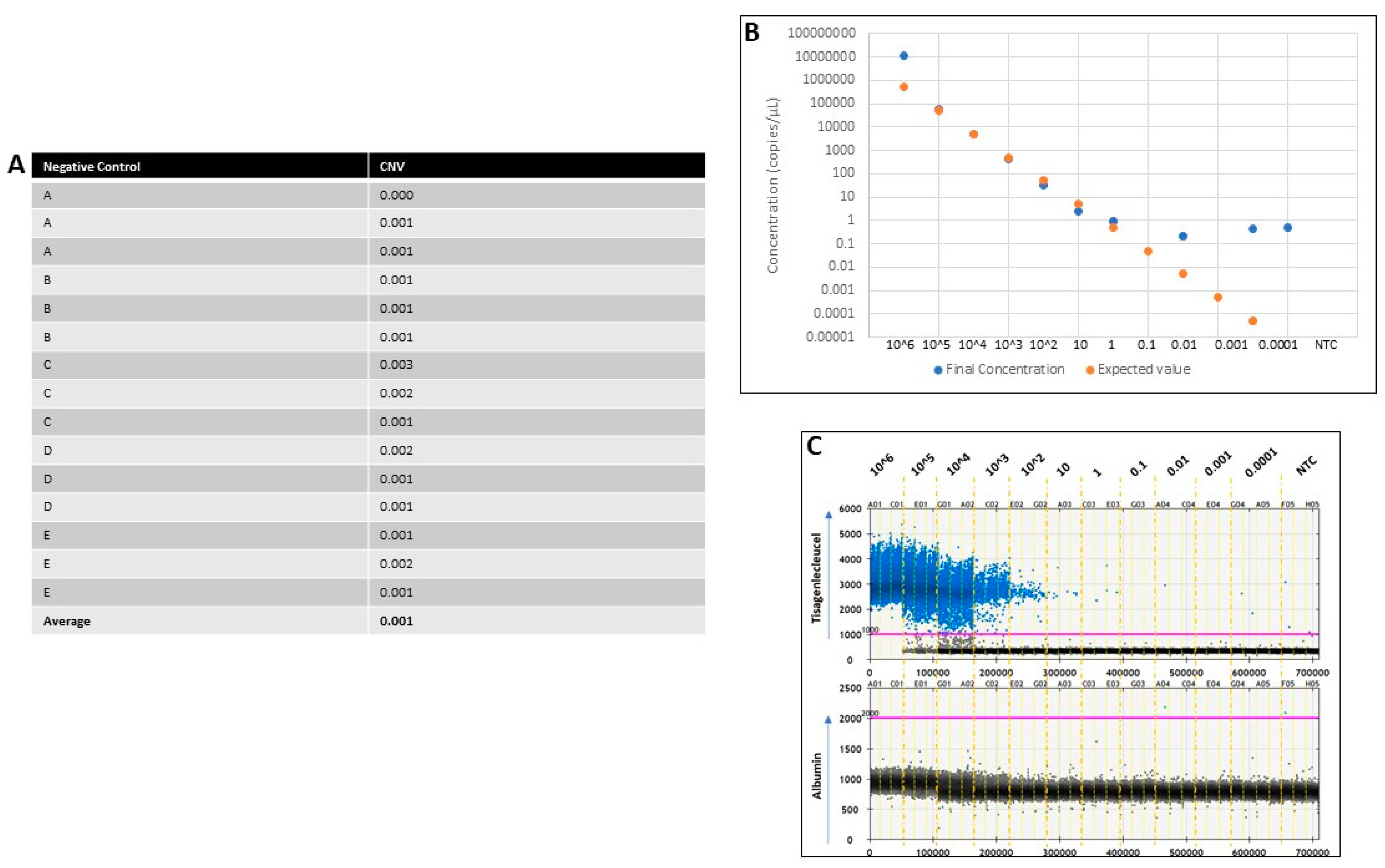Click the NTC x-axis label in chart B
This screenshot has width=1385, height=868.
pyautogui.click(x=1326, y=345)
